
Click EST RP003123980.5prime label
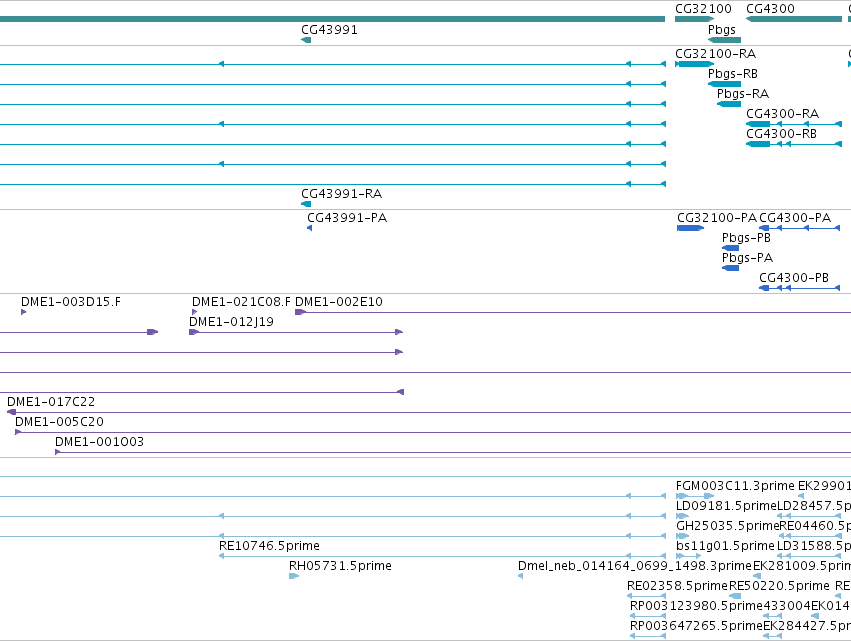point(696,606)
